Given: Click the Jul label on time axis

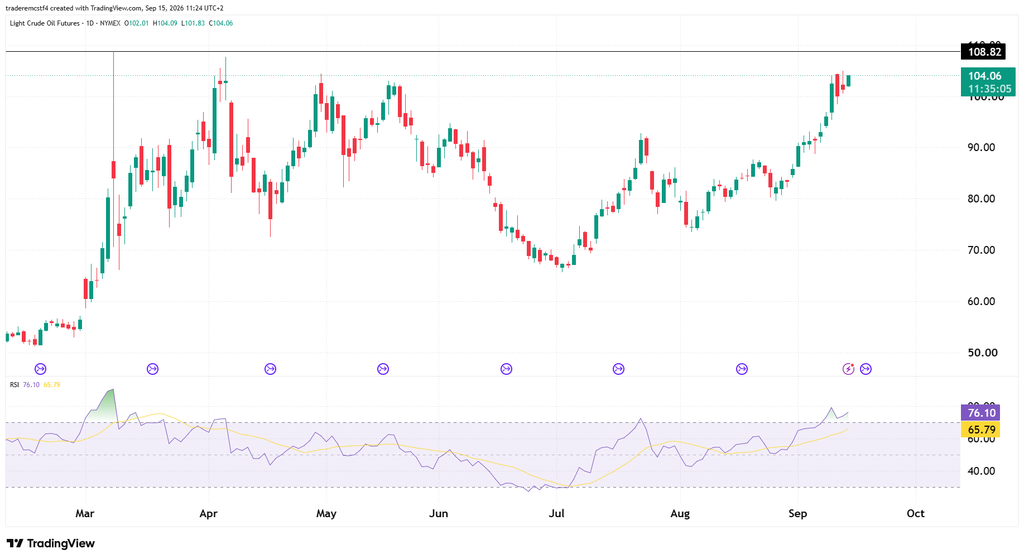Looking at the screenshot, I should (556, 513).
